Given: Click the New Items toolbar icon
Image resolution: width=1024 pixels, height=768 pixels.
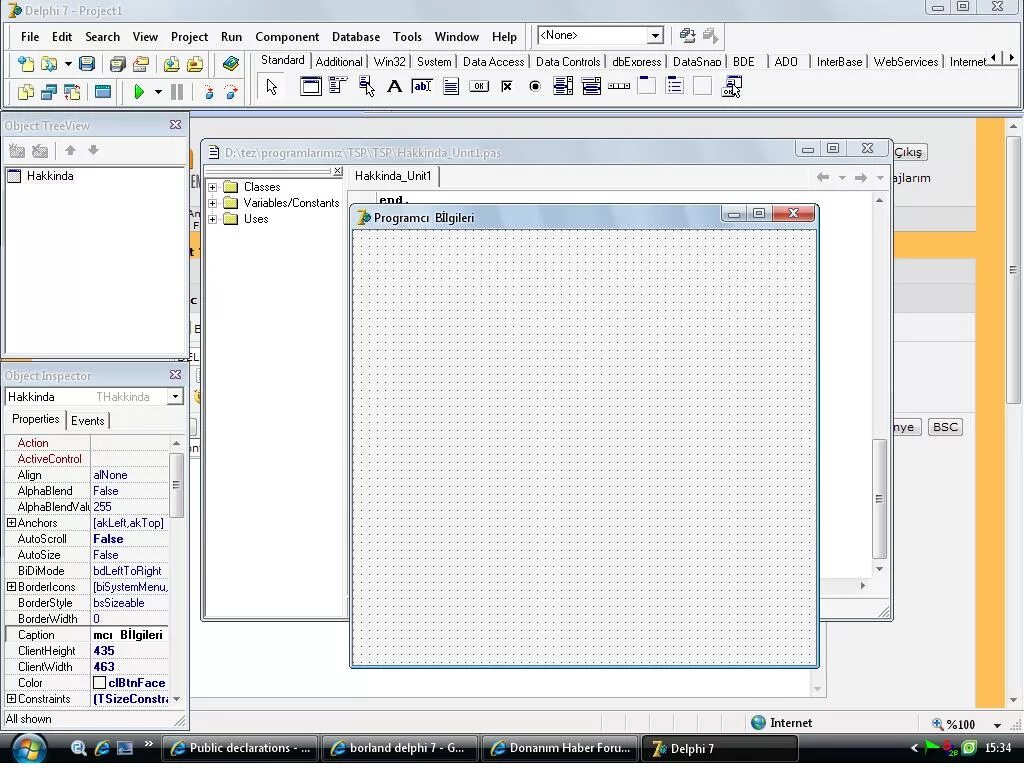Looking at the screenshot, I should [x=26, y=64].
